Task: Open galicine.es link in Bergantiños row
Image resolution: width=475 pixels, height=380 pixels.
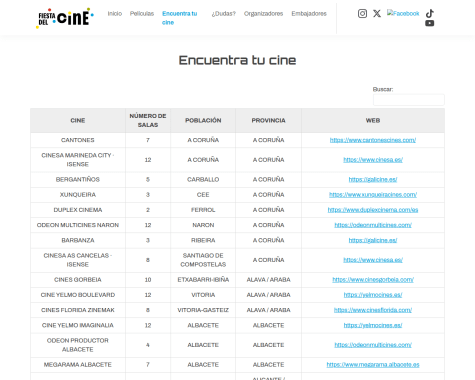Action: tap(373, 180)
